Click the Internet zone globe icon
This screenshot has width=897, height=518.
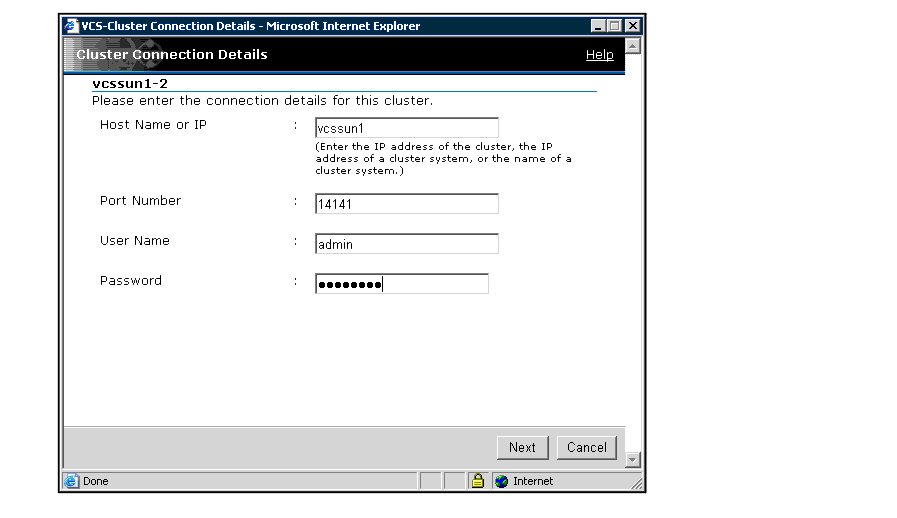click(501, 481)
